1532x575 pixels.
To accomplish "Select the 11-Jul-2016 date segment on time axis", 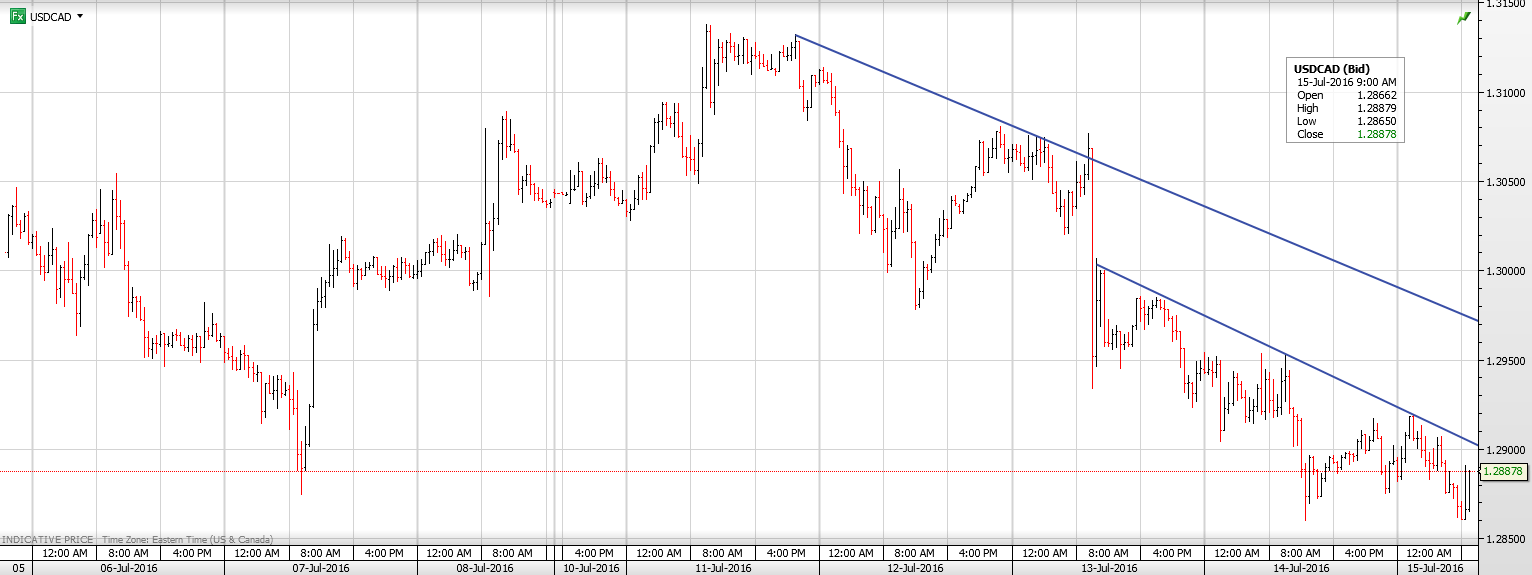I will point(722,567).
